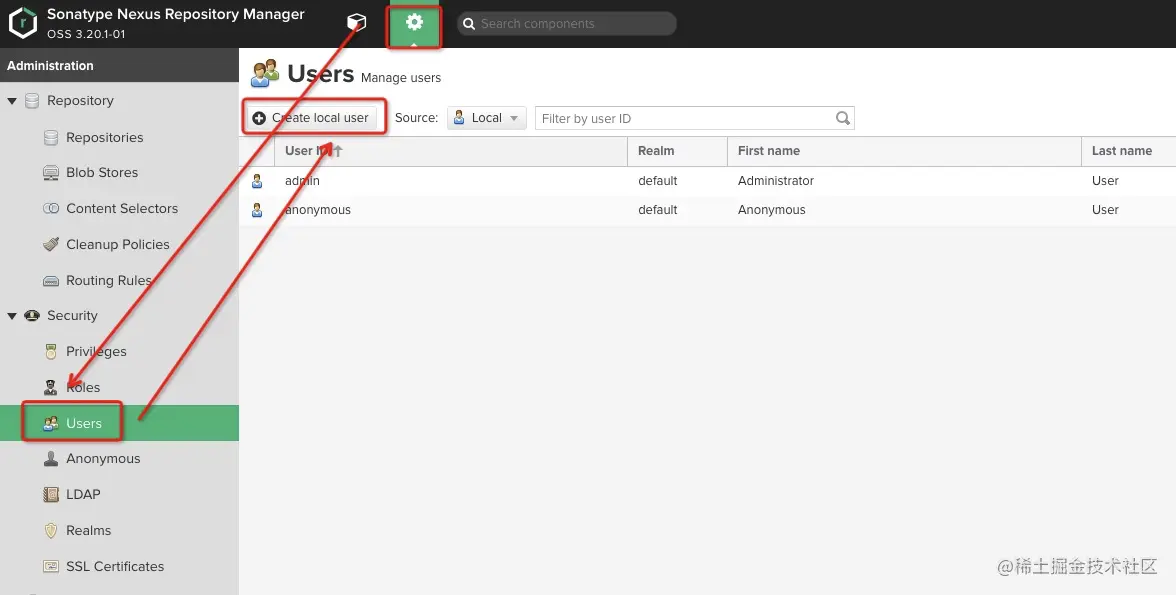Click the anonymous row User last name
The image size is (1176, 595).
1106,210
